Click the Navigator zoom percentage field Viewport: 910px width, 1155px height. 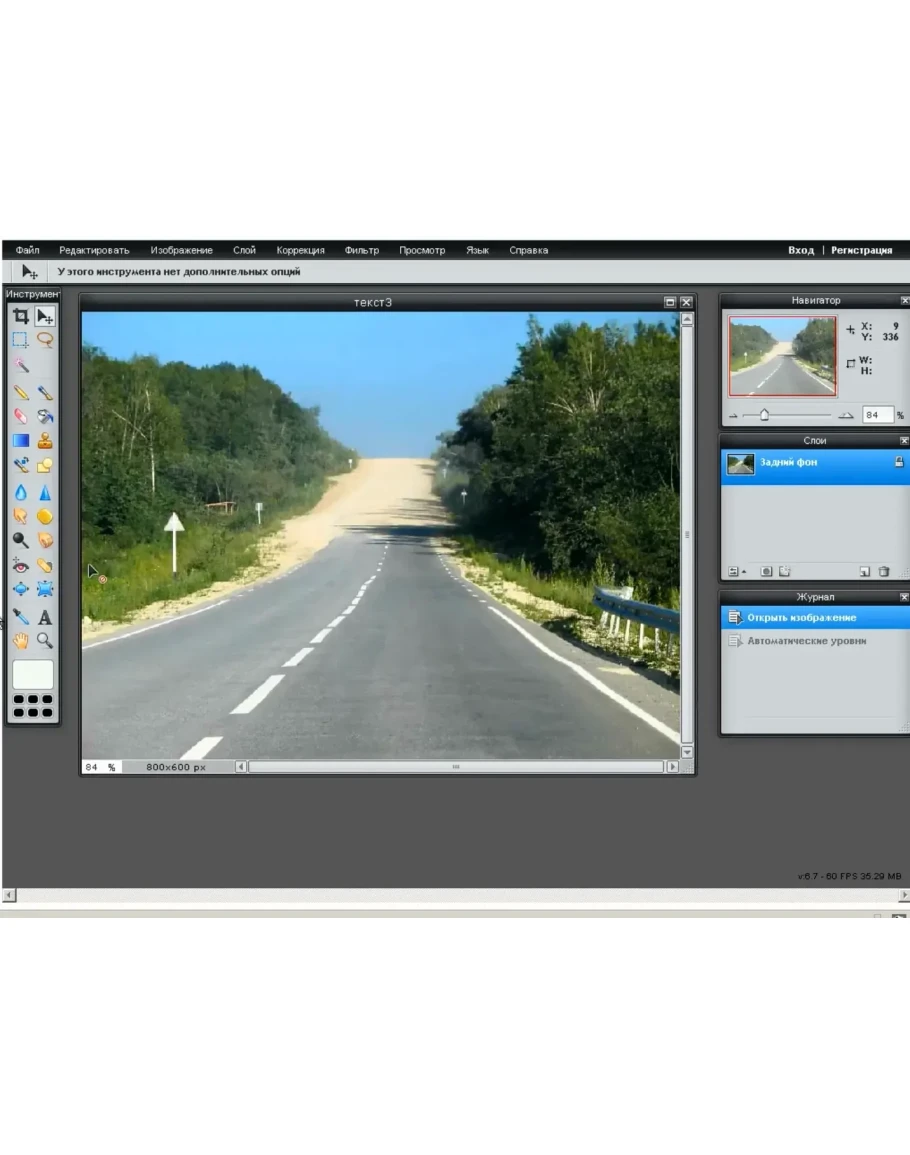pyautogui.click(x=876, y=415)
